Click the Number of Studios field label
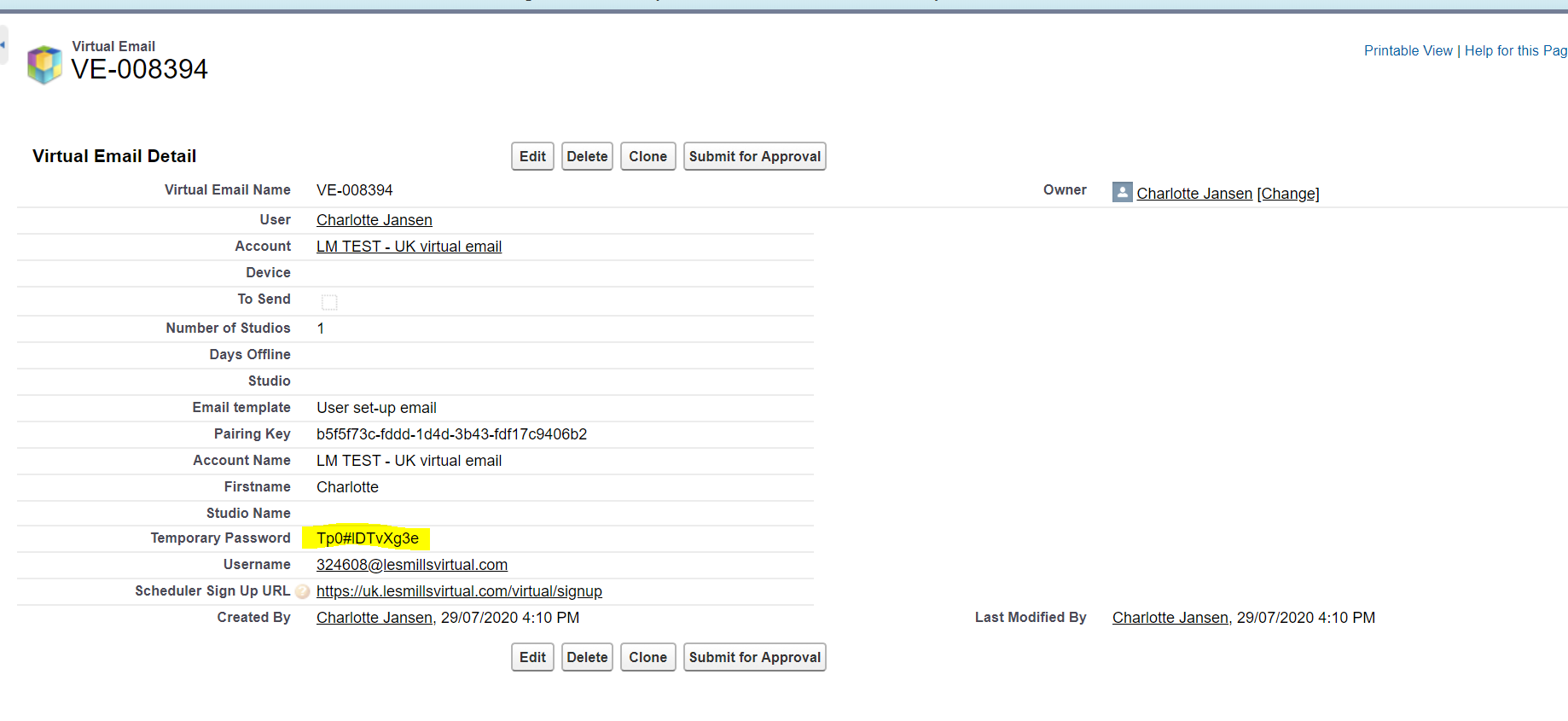The width and height of the screenshot is (1568, 721). pos(228,328)
